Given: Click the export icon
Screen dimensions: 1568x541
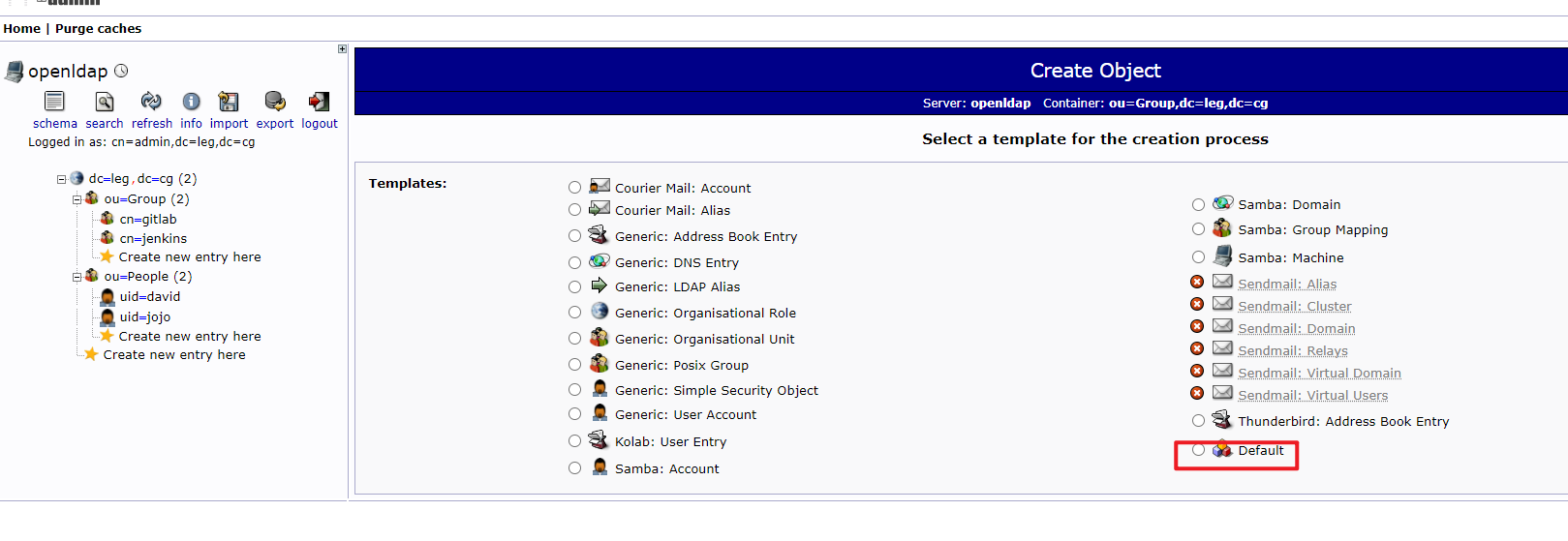Looking at the screenshot, I should pyautogui.click(x=275, y=102).
